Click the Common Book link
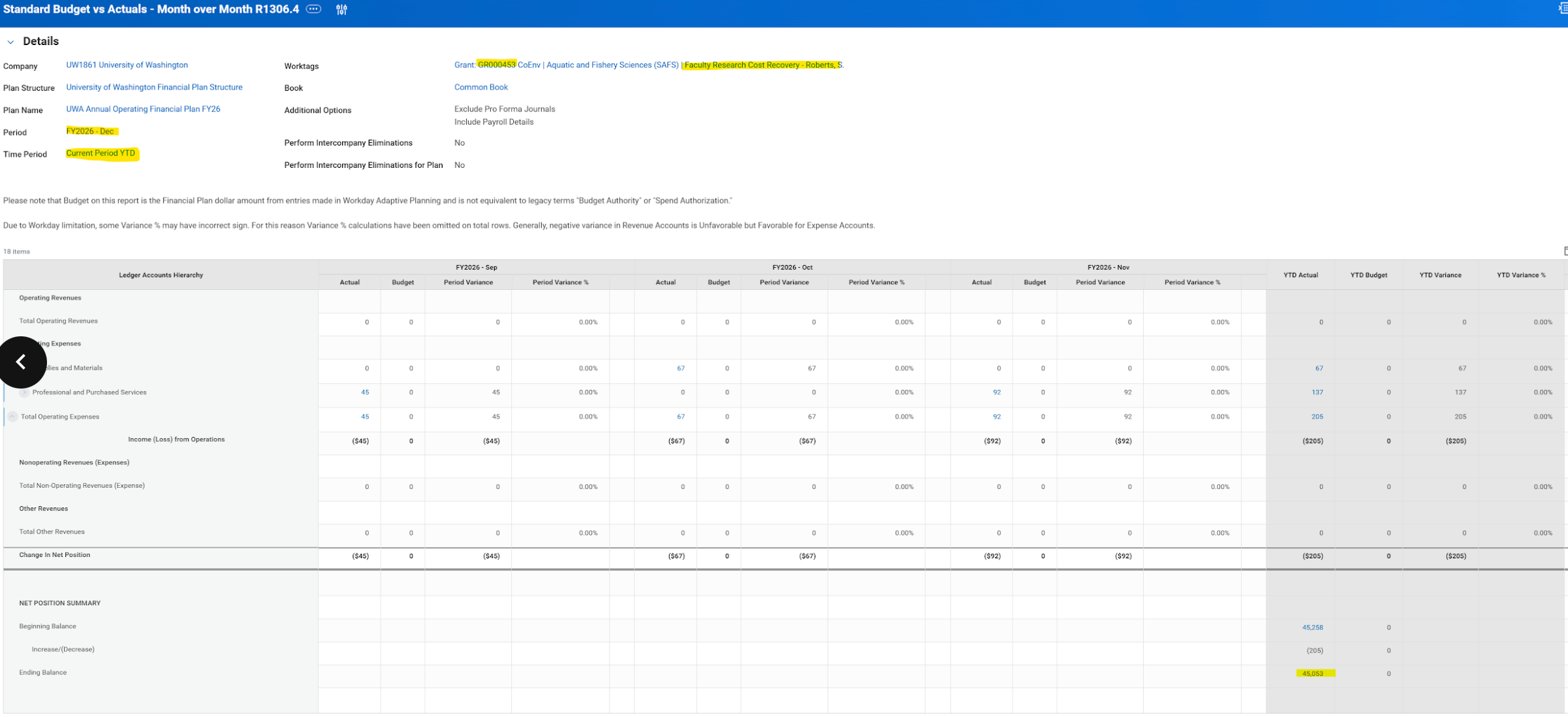This screenshot has height=717, width=1568. coord(480,88)
